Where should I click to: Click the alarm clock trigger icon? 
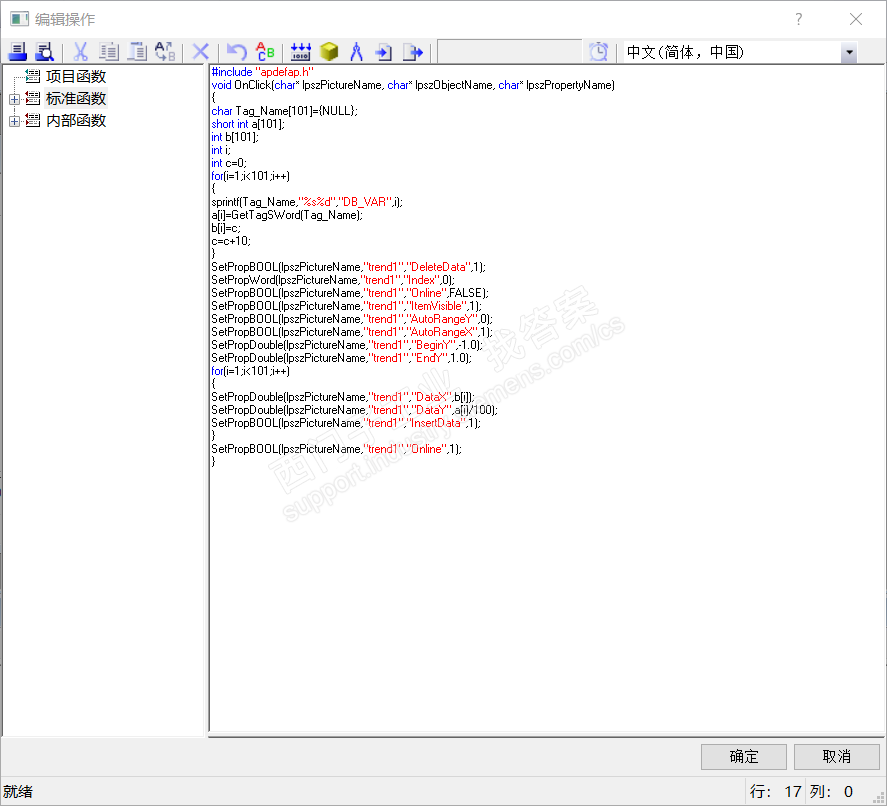click(598, 52)
